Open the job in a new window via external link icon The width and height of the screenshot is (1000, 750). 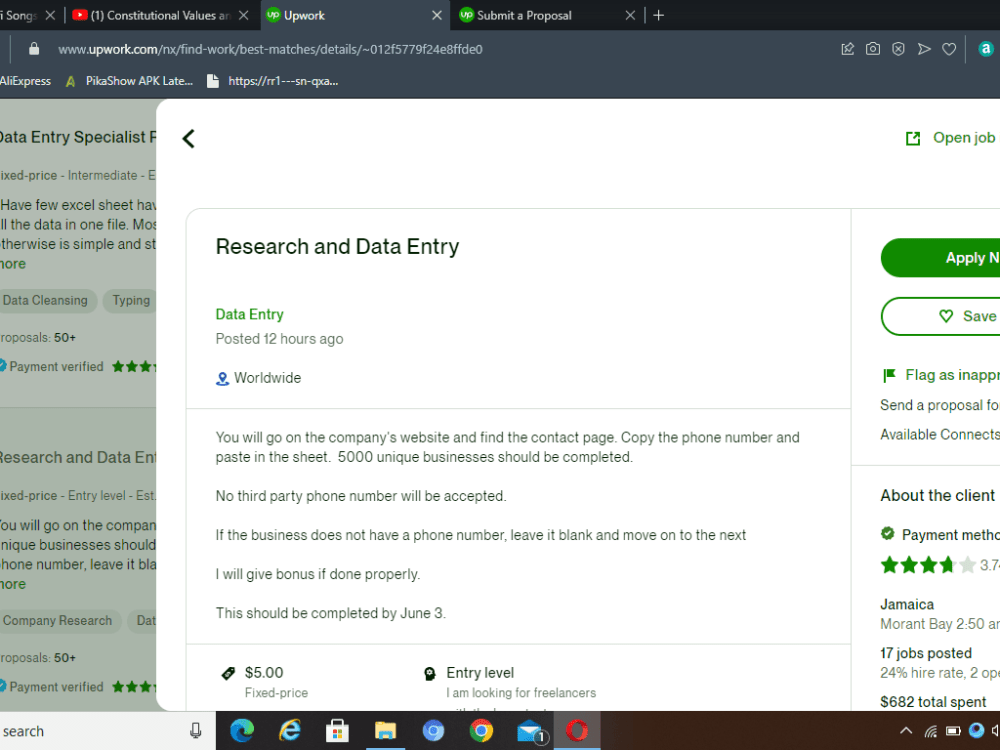[912, 137]
